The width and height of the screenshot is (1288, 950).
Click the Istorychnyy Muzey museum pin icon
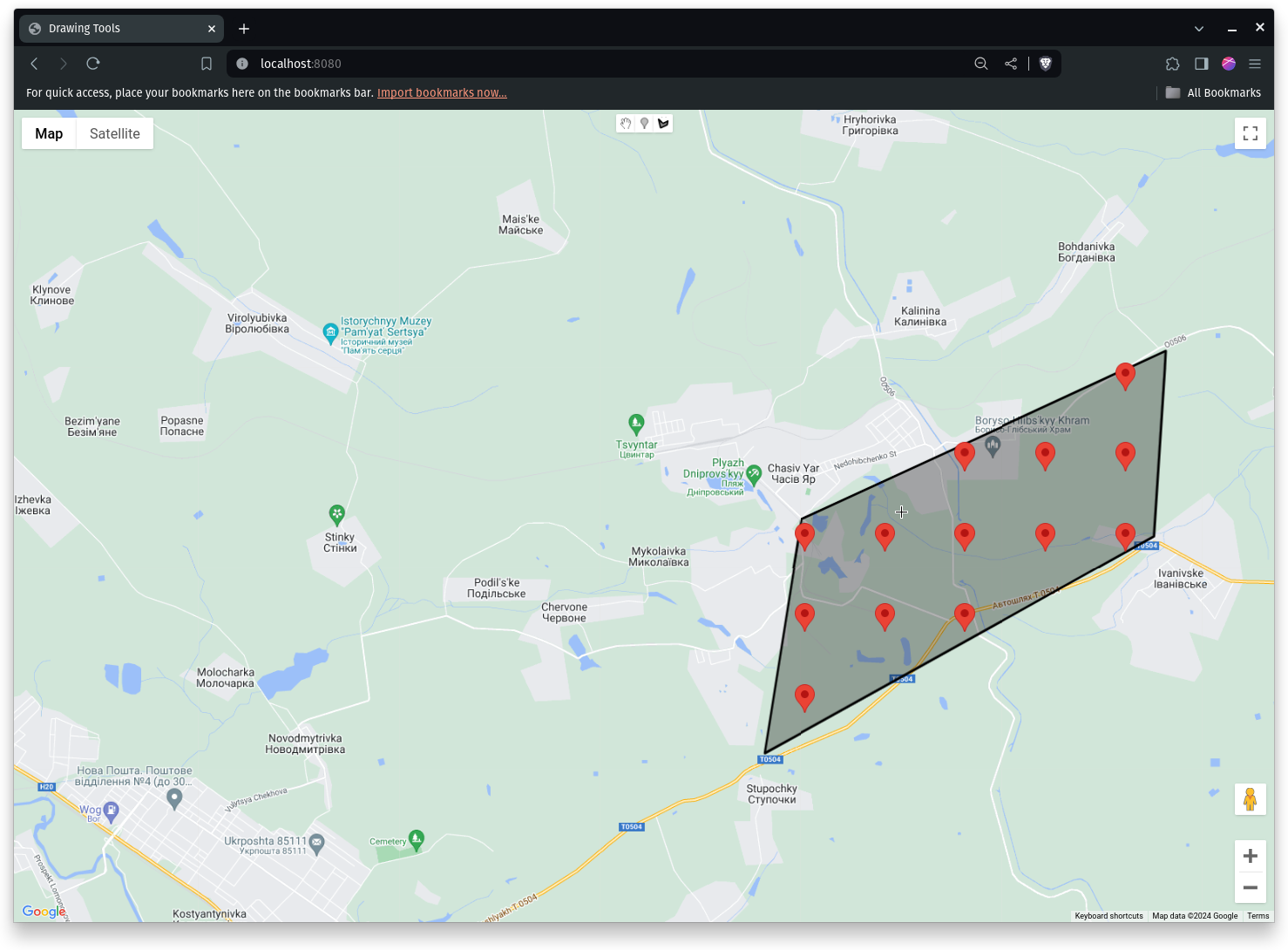click(x=330, y=333)
